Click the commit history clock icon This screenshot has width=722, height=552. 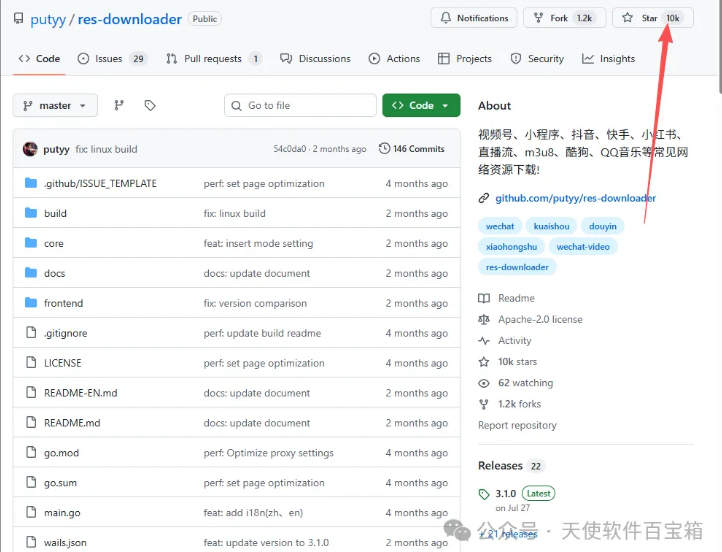click(x=384, y=149)
